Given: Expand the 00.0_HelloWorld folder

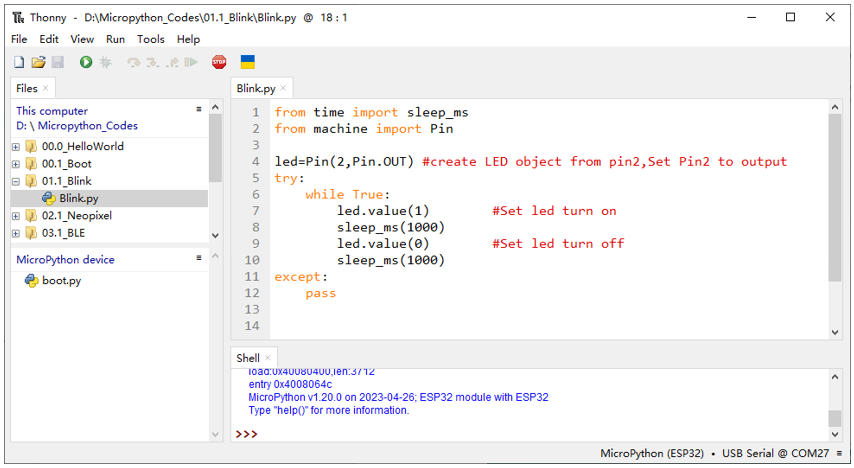Looking at the screenshot, I should tap(16, 147).
